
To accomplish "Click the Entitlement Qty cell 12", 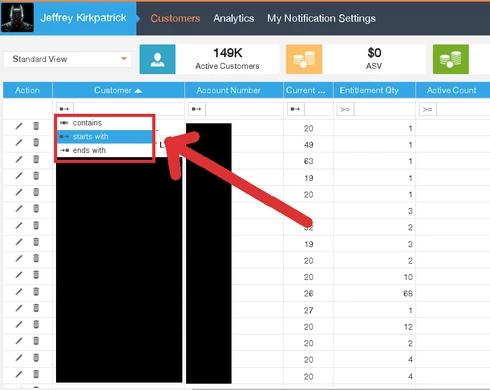I will [x=408, y=327].
